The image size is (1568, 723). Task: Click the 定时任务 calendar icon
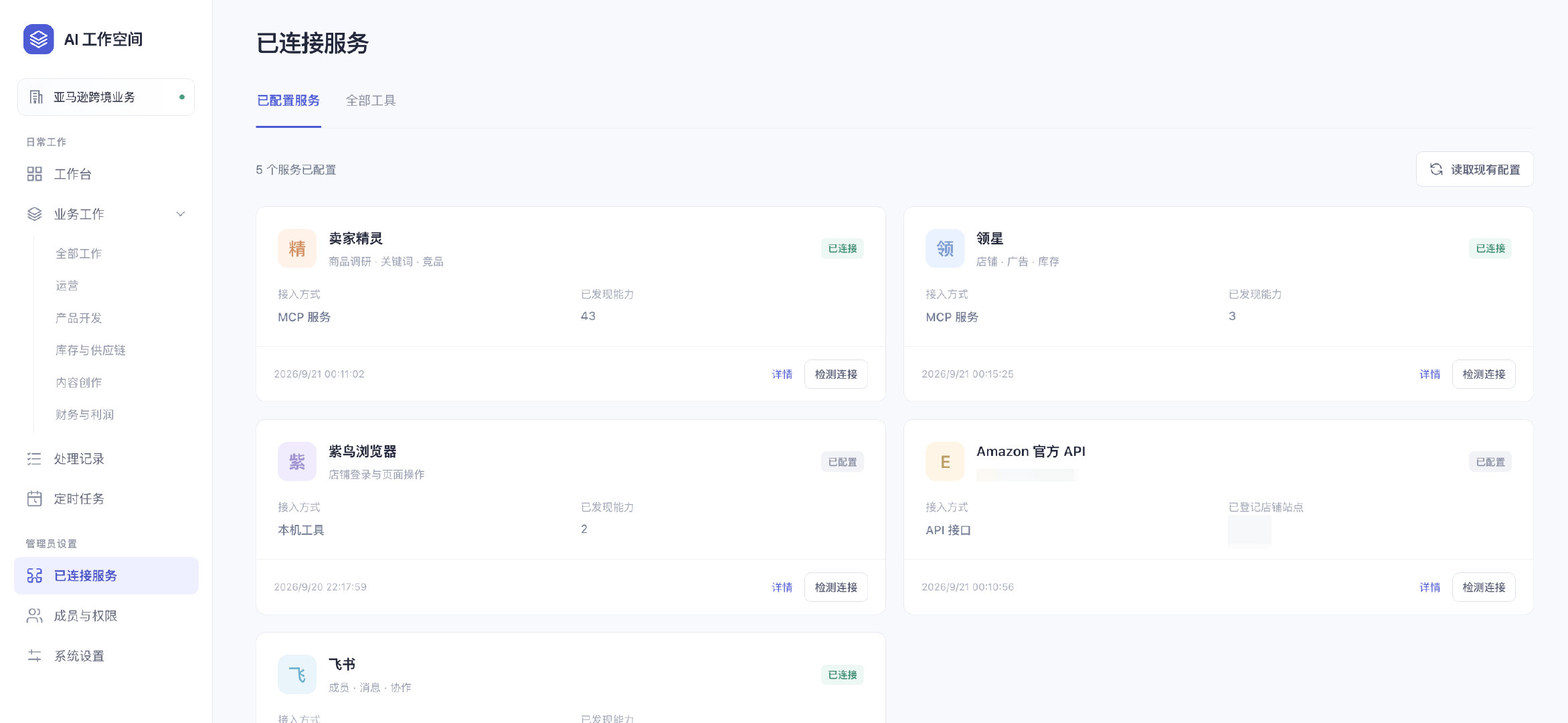[x=35, y=499]
